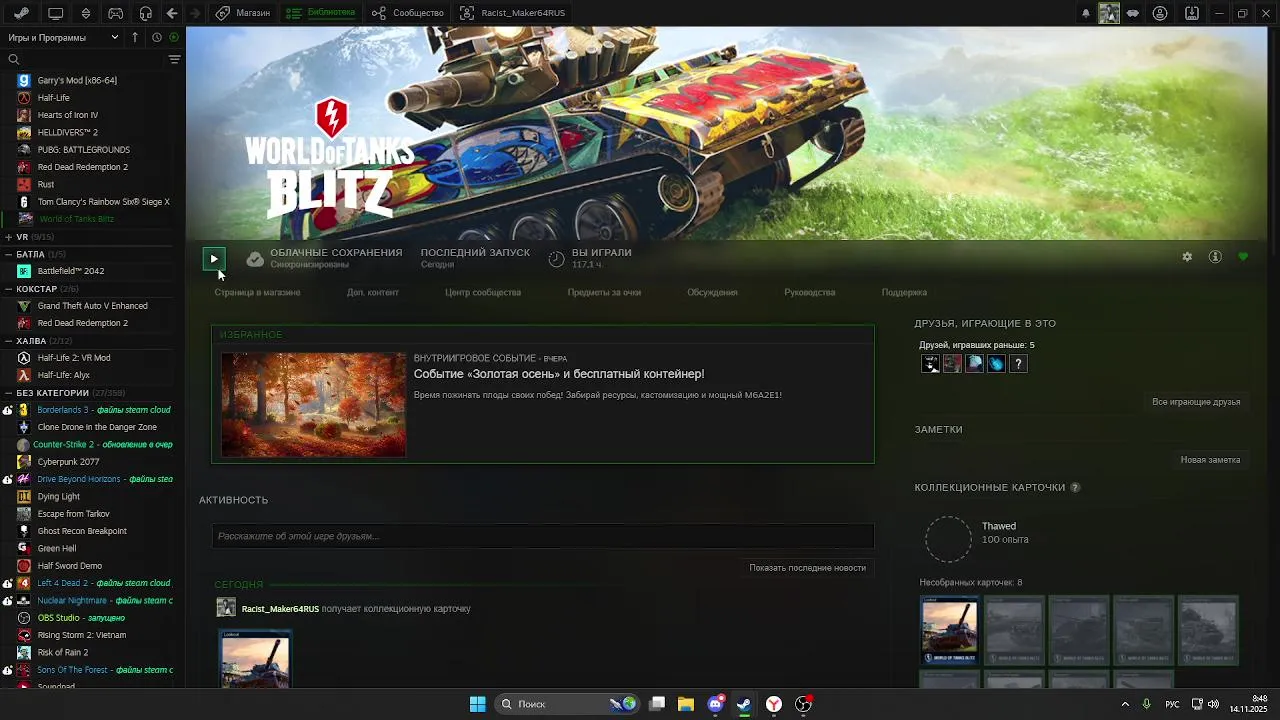Open OBS Studio from the taskbar
This screenshot has height=720, width=1280.
[803, 704]
